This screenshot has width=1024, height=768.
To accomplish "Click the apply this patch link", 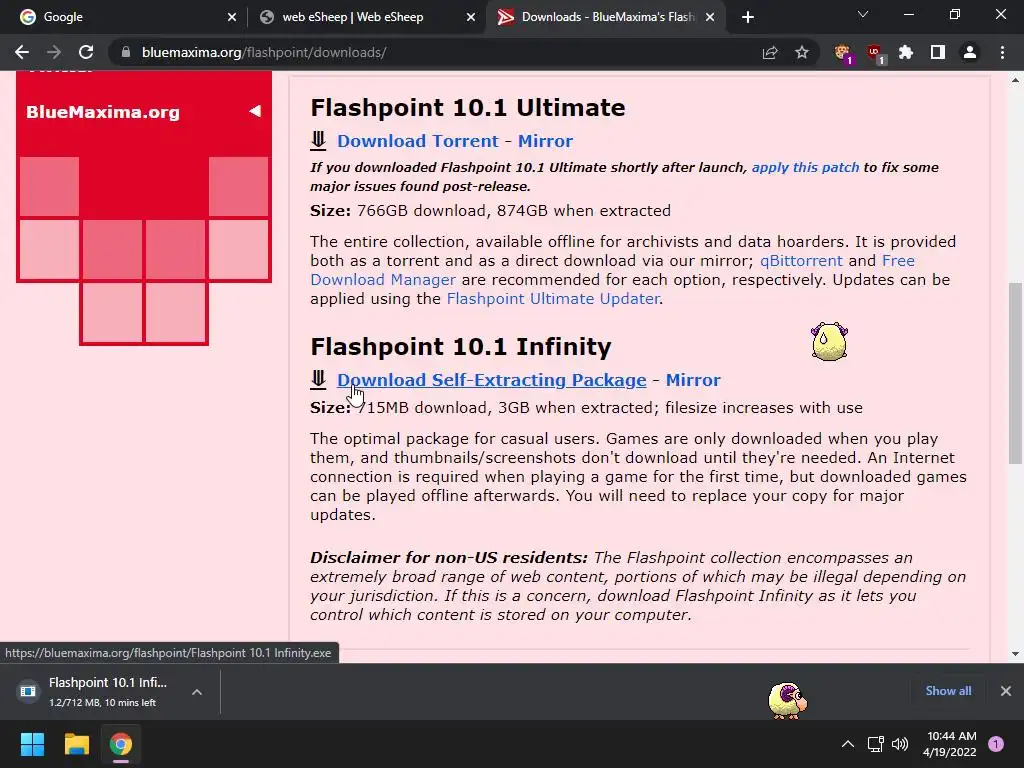I will point(805,167).
